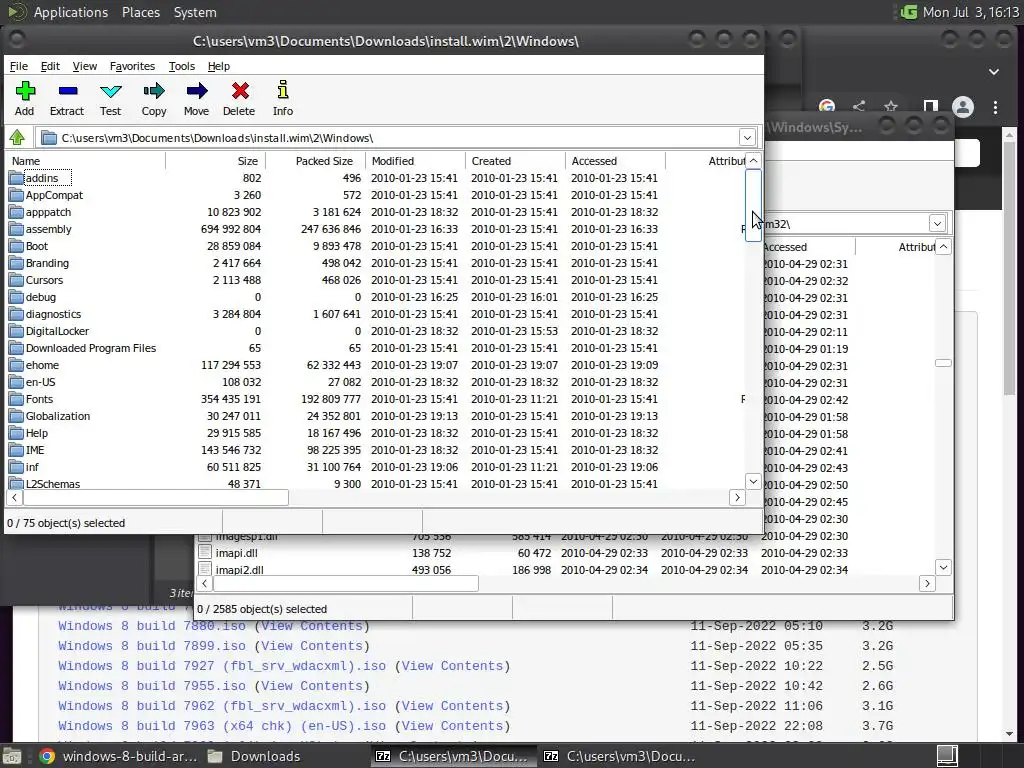Click front window scroll up arrow

pyautogui.click(x=753, y=161)
